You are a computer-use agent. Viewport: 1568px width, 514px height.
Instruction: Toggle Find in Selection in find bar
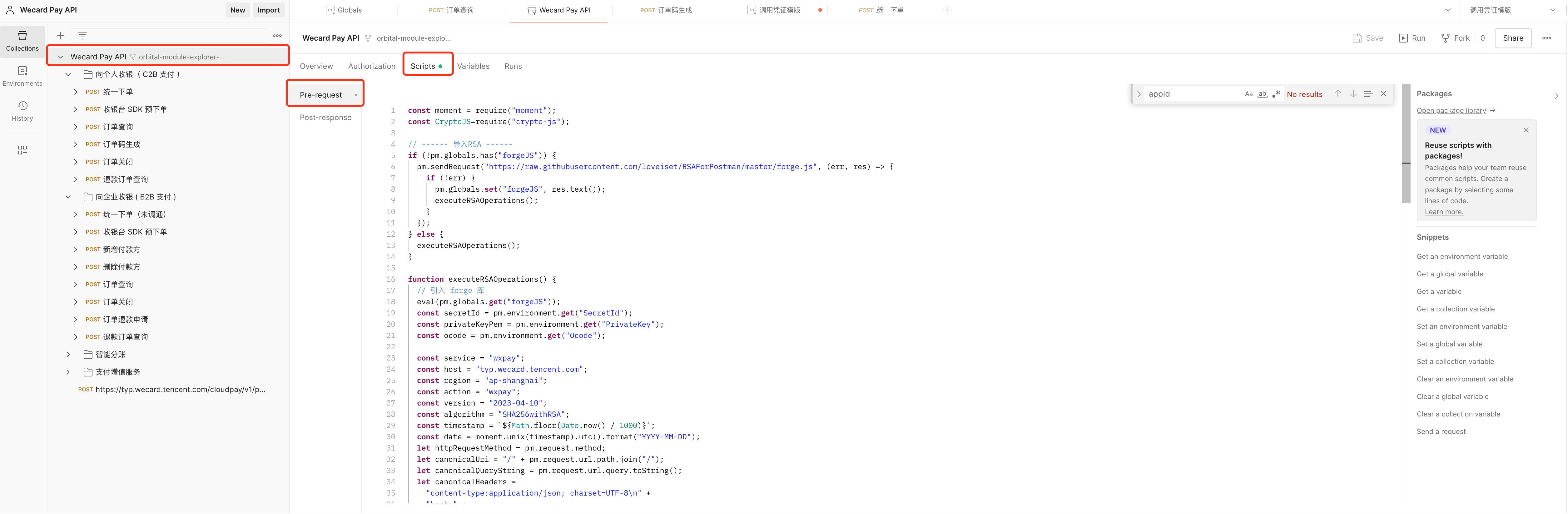click(x=1368, y=94)
